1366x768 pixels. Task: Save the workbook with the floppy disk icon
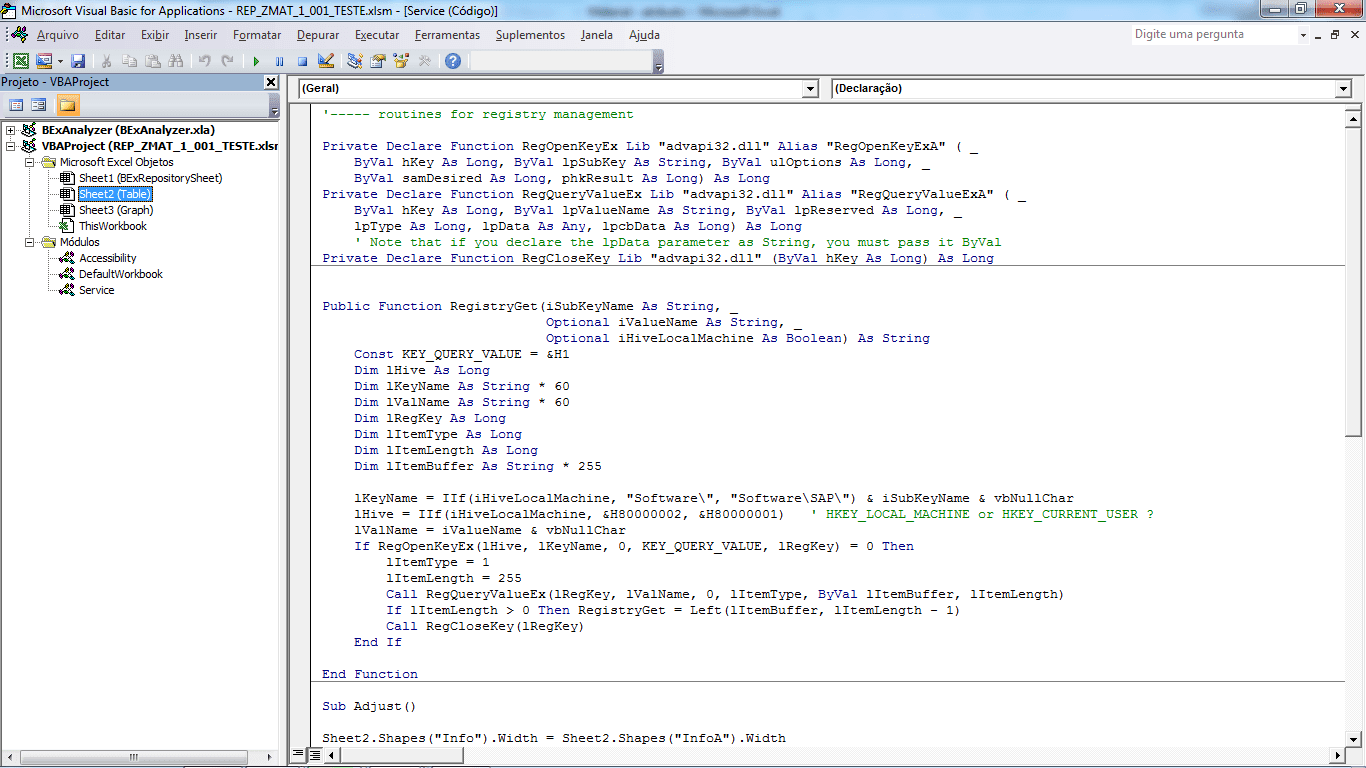[78, 61]
